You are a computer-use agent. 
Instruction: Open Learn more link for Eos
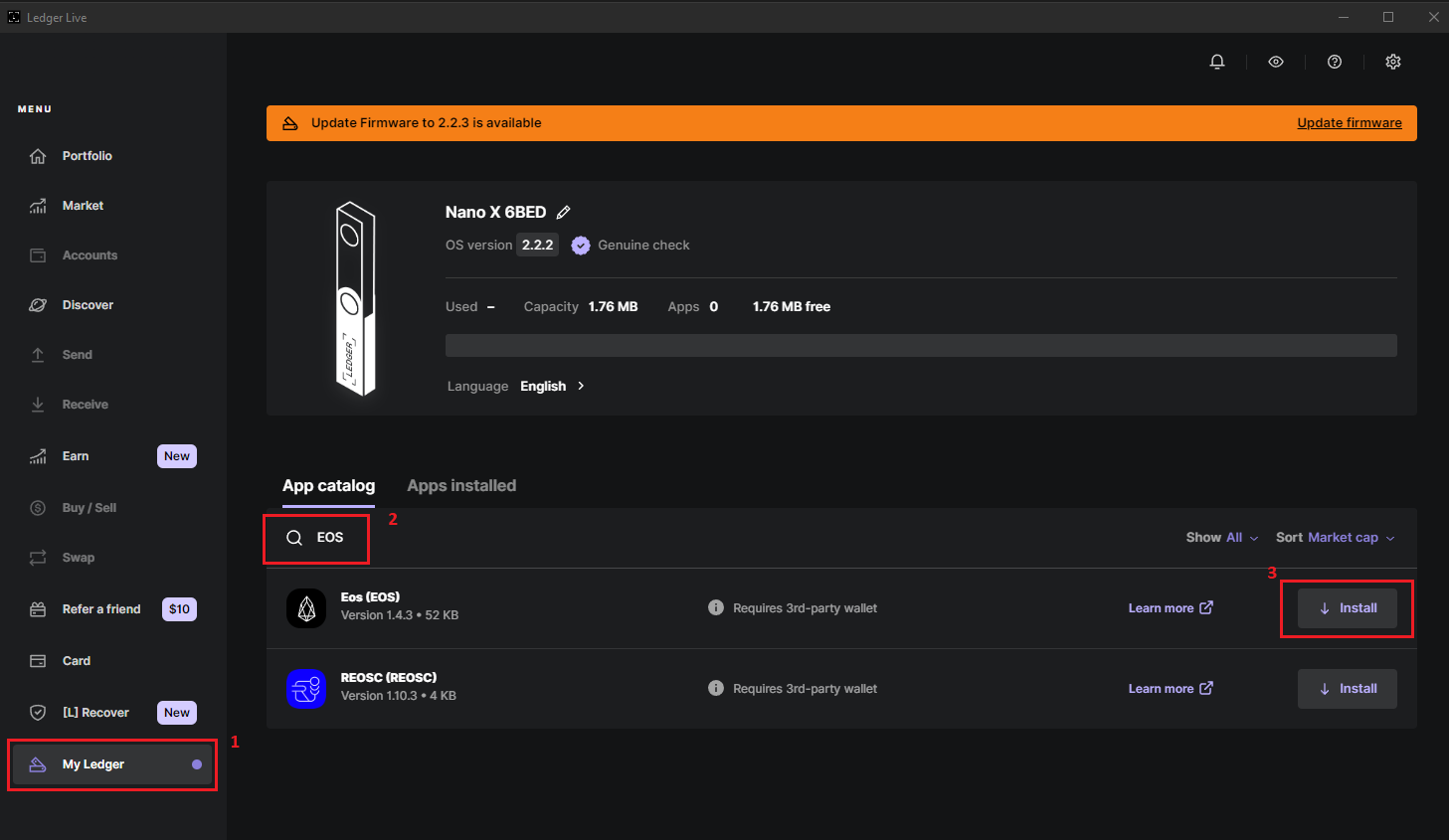(x=1171, y=608)
